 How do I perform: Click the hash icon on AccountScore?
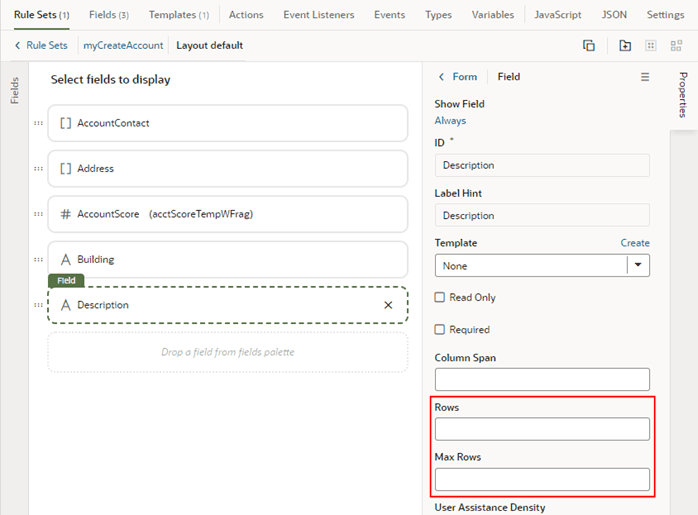tap(65, 214)
